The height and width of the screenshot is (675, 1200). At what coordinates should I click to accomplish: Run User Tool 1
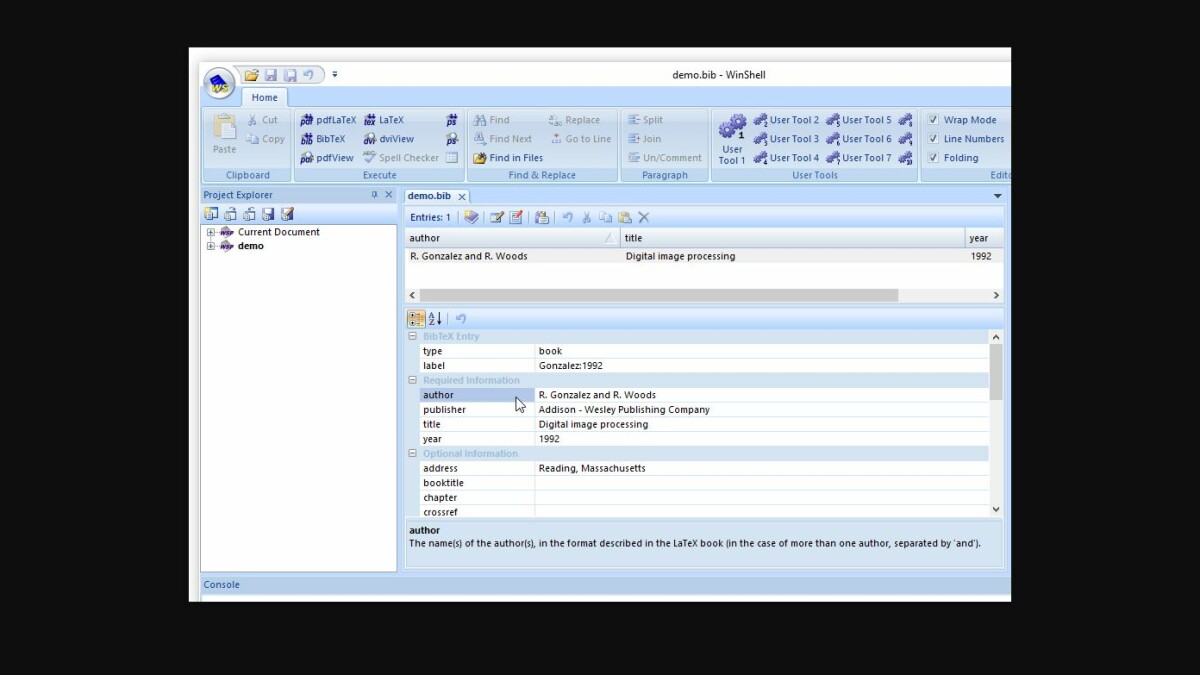732,139
